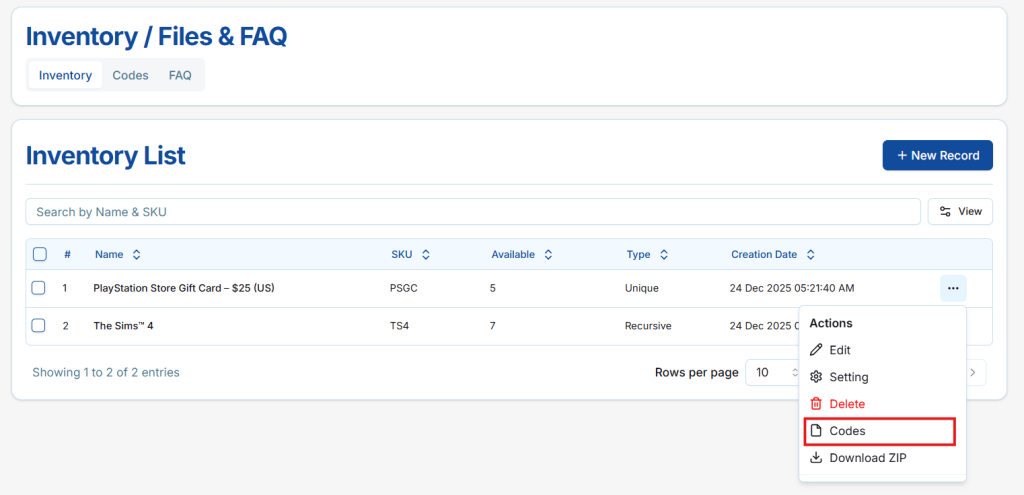Screen dimensions: 1024x495
Task: Click the pencil icon beside Edit
Action: (816, 350)
